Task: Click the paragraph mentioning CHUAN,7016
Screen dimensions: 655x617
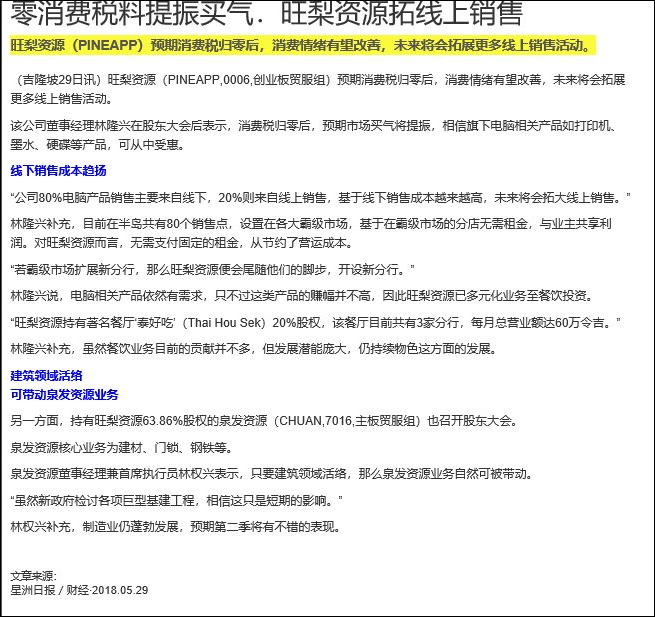Action: pyautogui.click(x=264, y=421)
